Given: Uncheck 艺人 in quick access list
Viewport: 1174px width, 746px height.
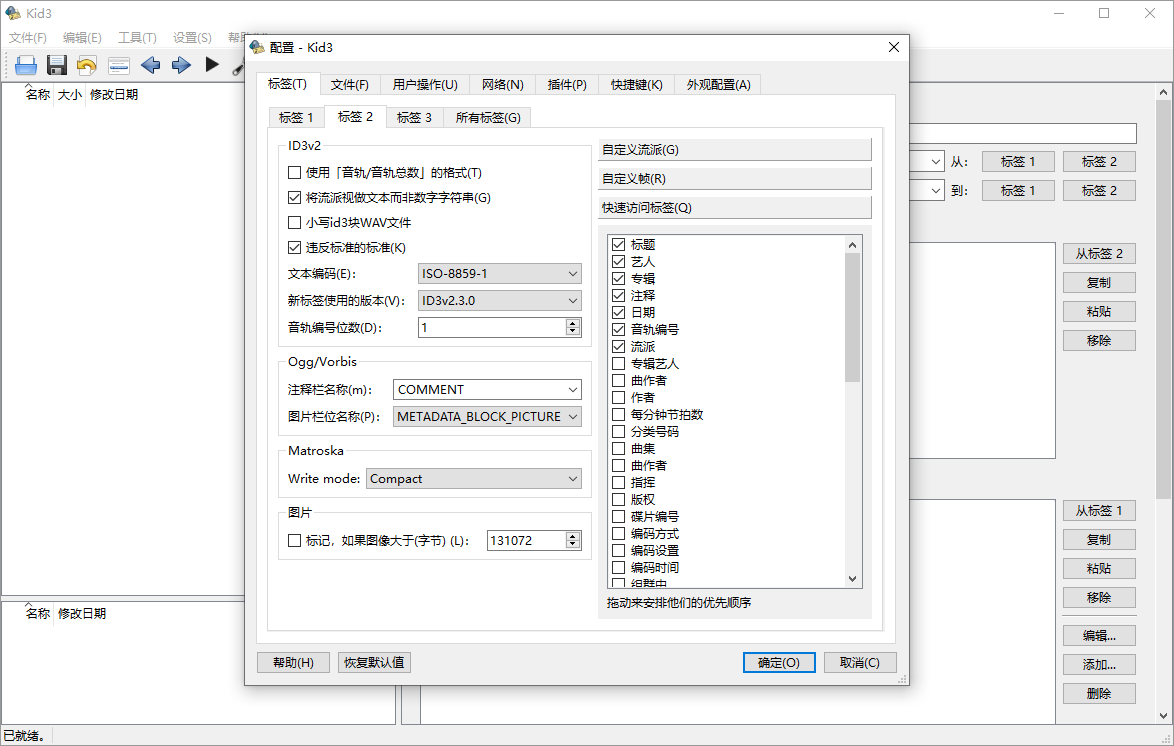Looking at the screenshot, I should pyautogui.click(x=618, y=261).
